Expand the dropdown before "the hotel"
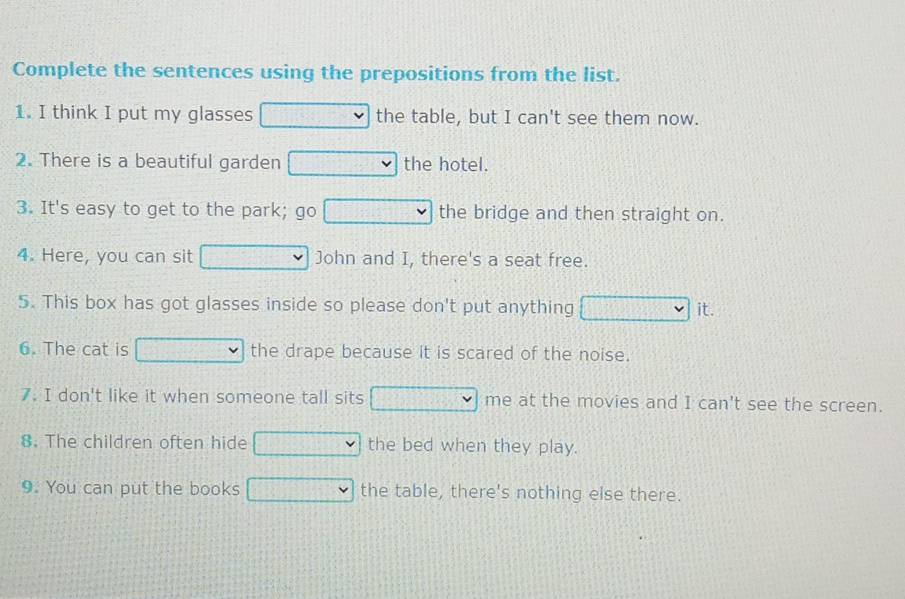 (x=343, y=164)
